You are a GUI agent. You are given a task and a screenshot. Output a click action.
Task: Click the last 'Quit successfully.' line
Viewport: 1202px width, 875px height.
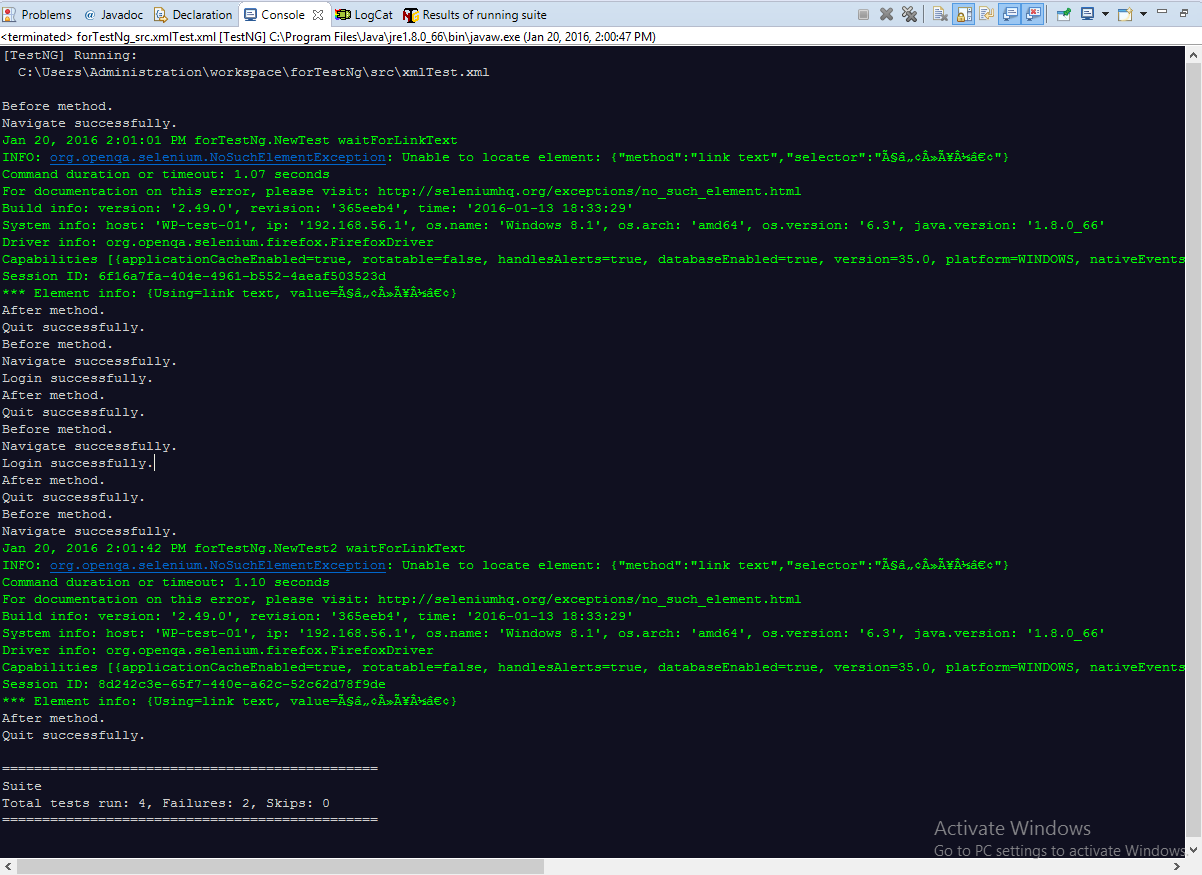pos(74,735)
